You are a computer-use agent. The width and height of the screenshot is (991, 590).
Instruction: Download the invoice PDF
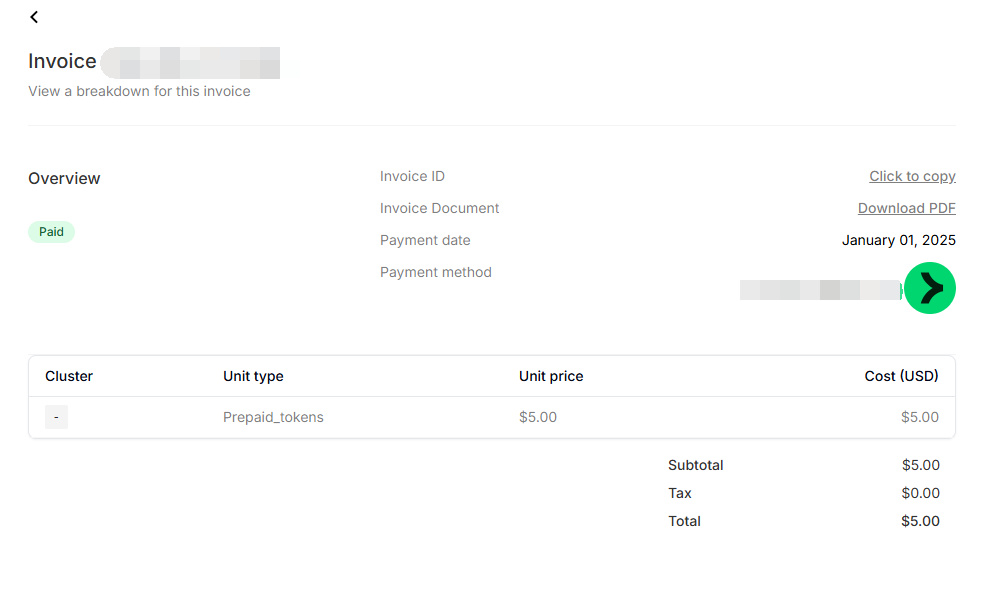pyautogui.click(x=906, y=208)
